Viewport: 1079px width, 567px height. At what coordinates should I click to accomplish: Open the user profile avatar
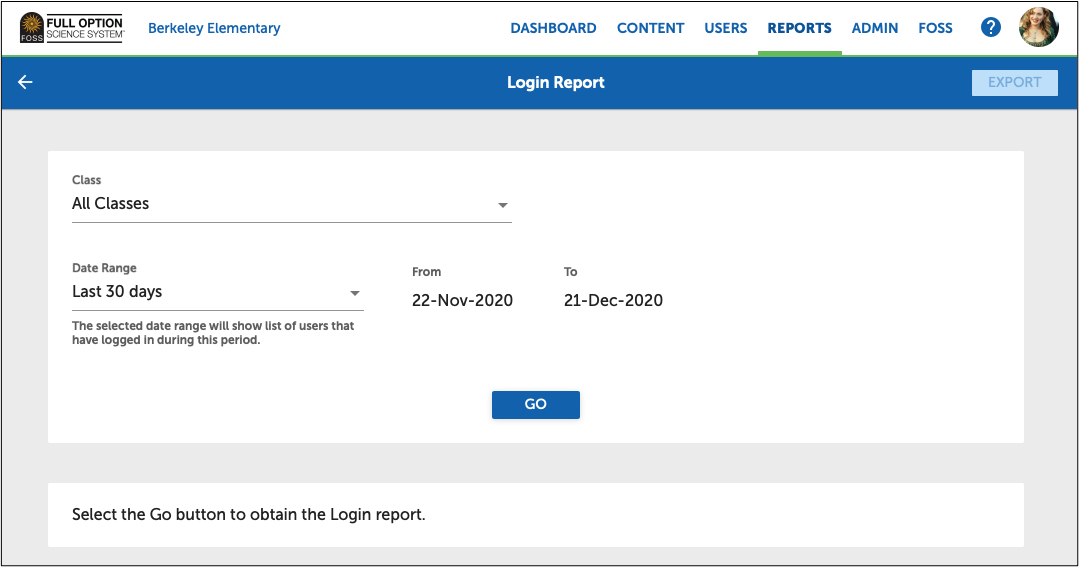[1038, 28]
